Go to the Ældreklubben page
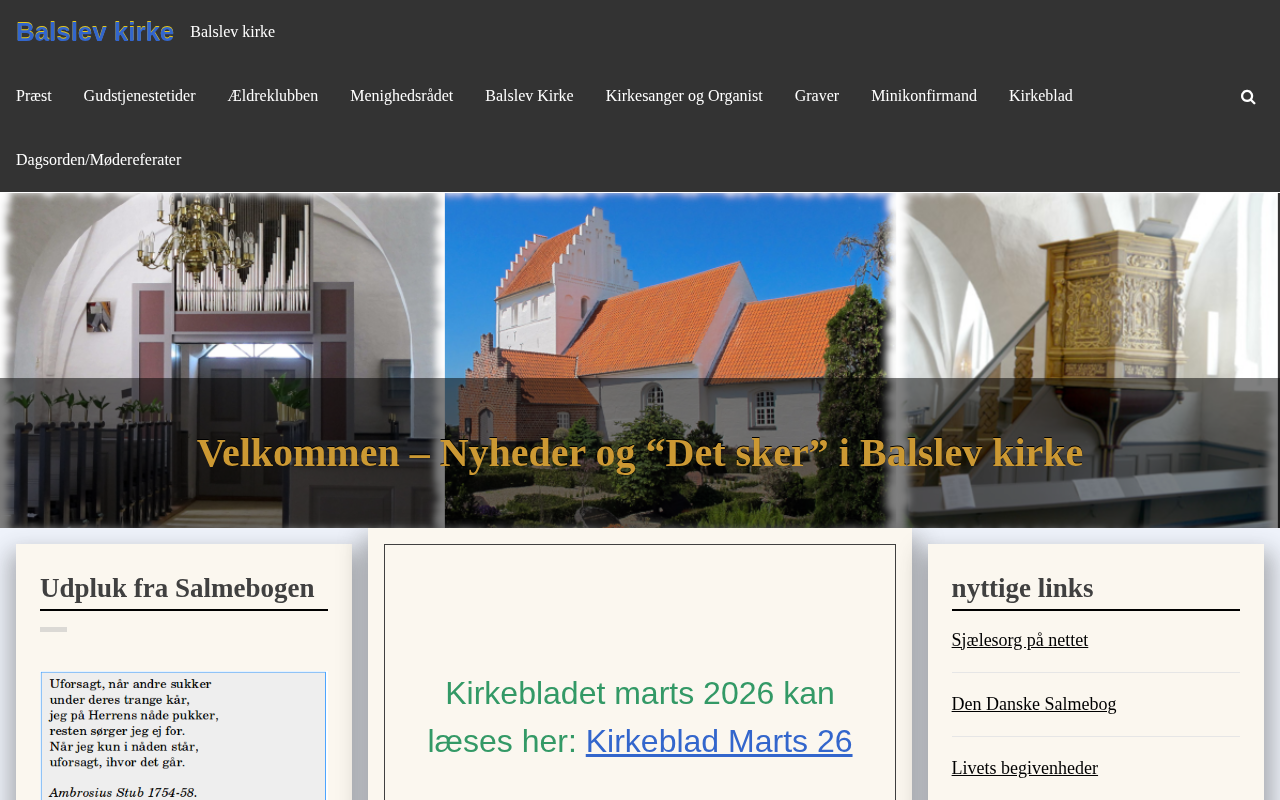This screenshot has width=1280, height=800. [x=273, y=96]
